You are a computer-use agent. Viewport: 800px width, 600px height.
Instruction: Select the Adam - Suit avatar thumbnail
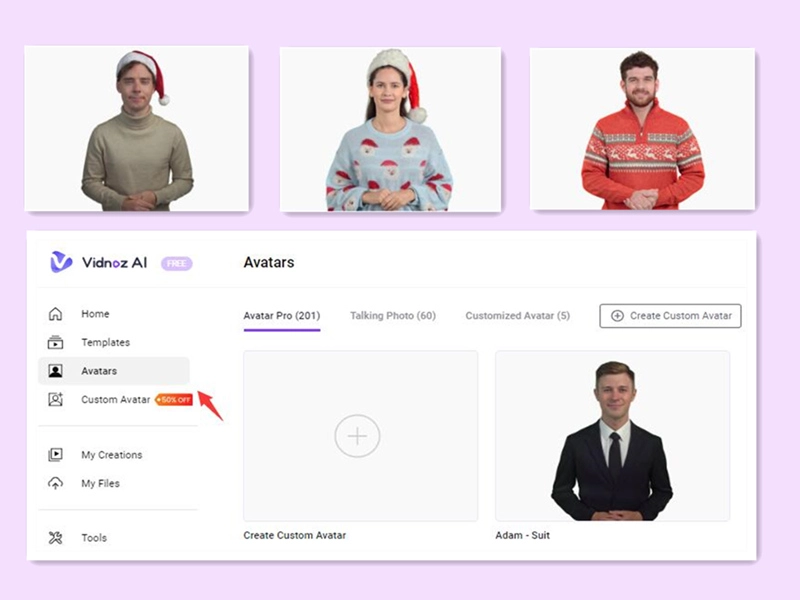[x=612, y=436]
